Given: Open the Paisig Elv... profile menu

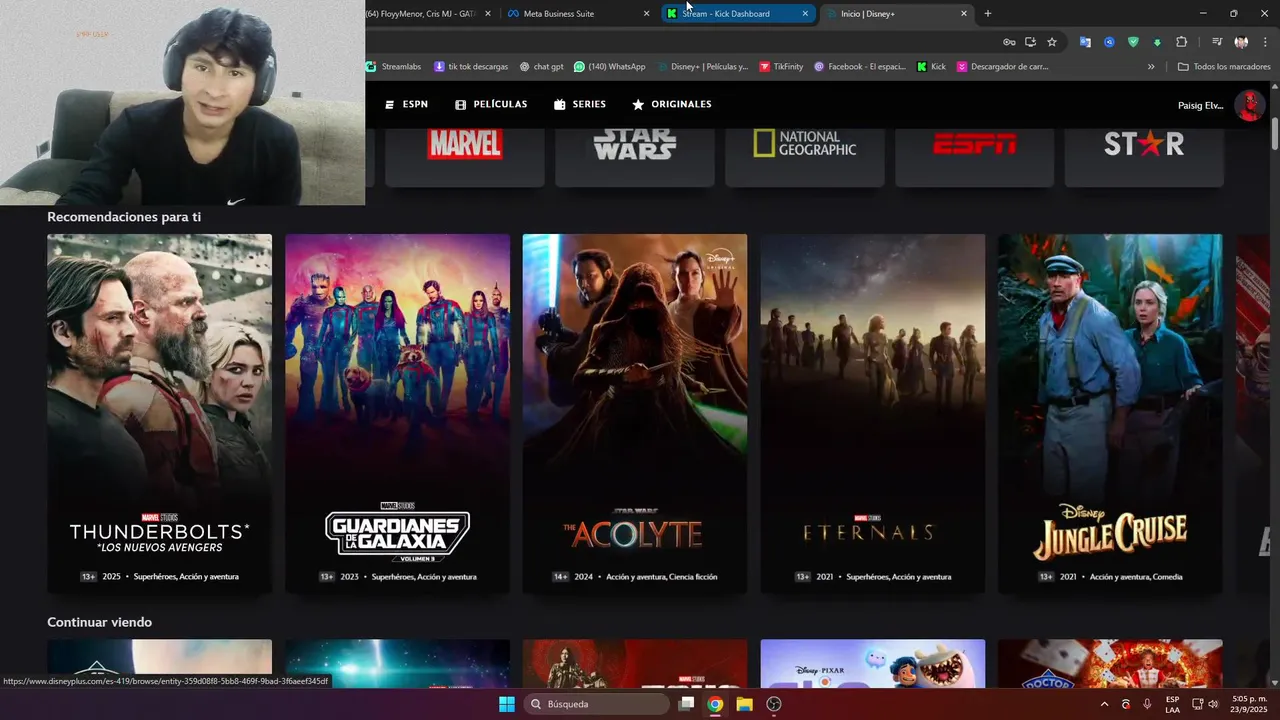Looking at the screenshot, I should pos(1201,105).
